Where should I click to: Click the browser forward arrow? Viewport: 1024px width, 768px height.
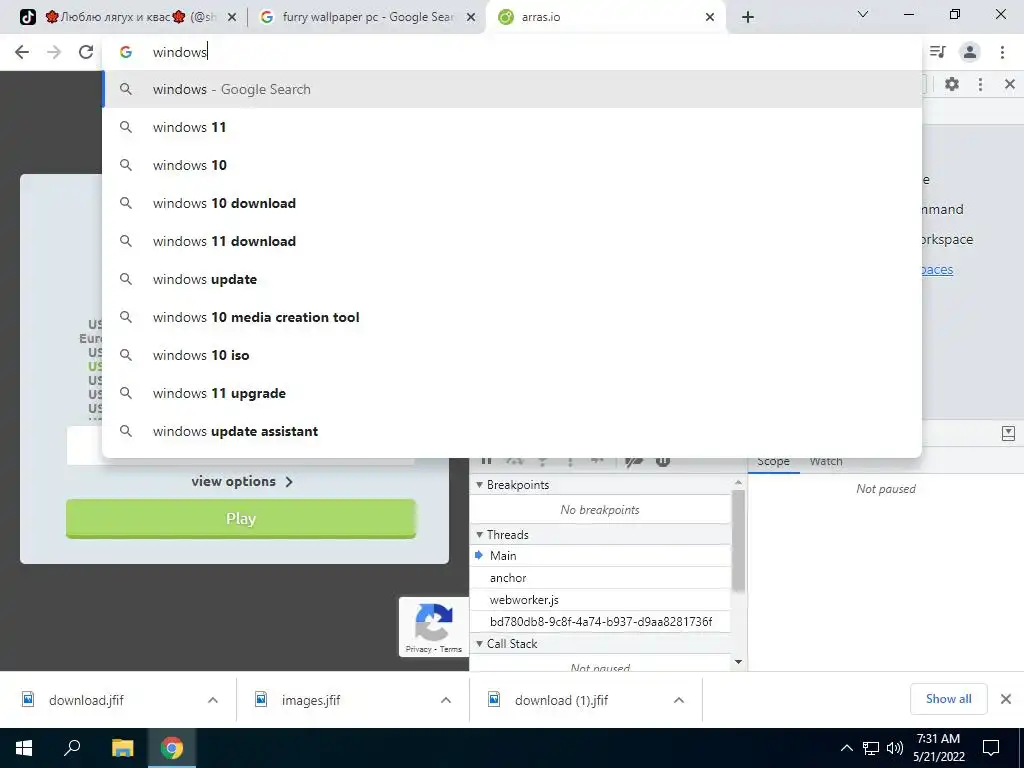[54, 52]
